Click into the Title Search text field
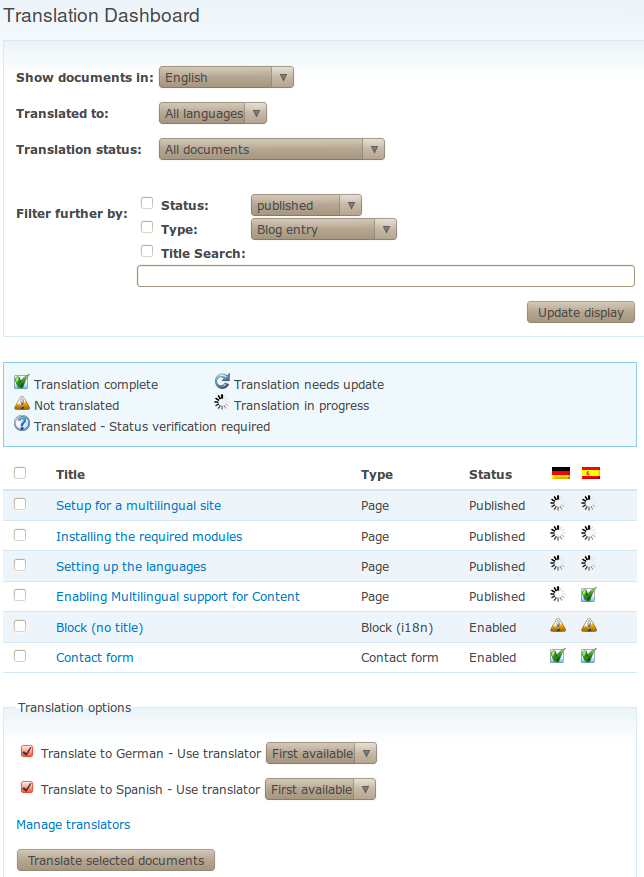The image size is (644, 877). pos(386,276)
